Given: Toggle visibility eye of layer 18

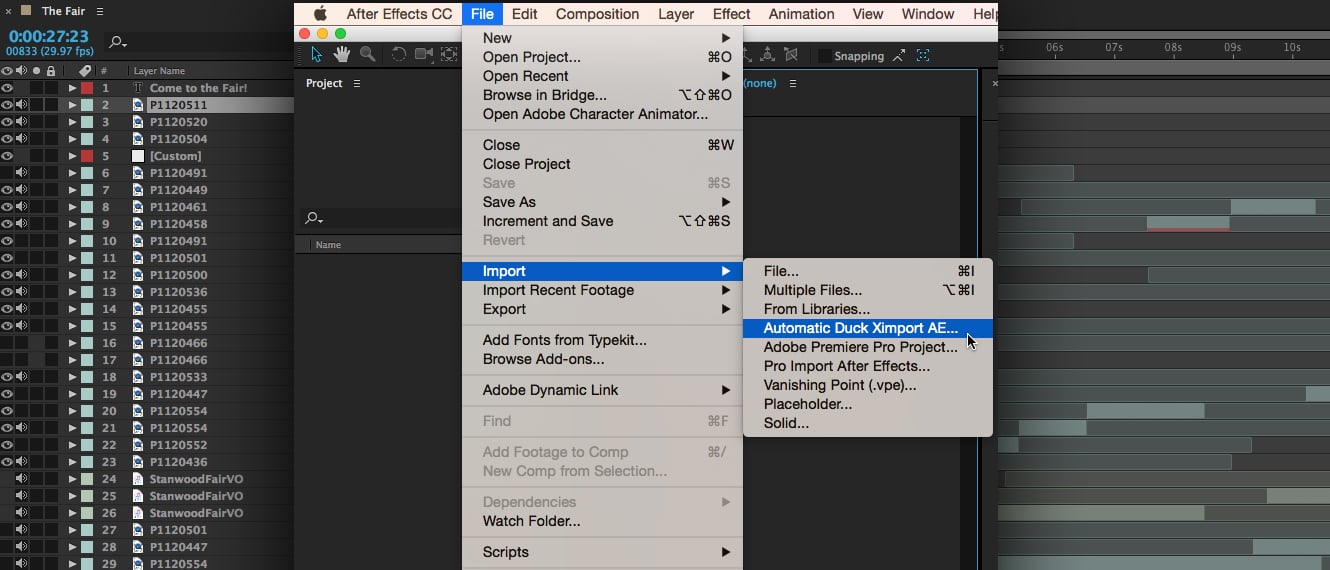Looking at the screenshot, I should [x=7, y=377].
